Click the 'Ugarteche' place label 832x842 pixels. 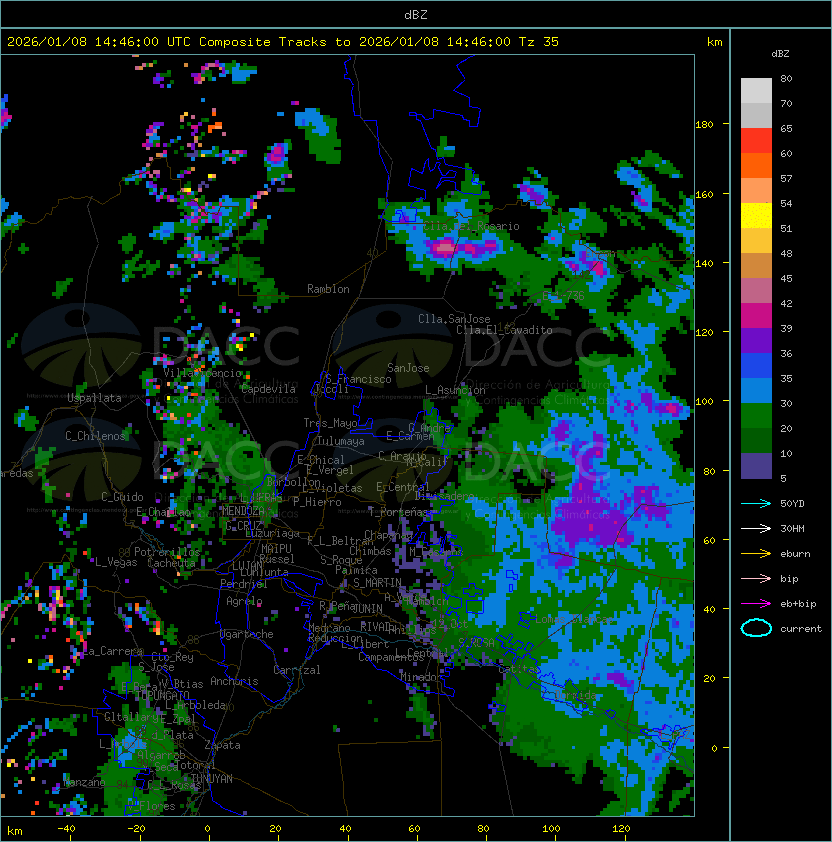click(x=246, y=634)
